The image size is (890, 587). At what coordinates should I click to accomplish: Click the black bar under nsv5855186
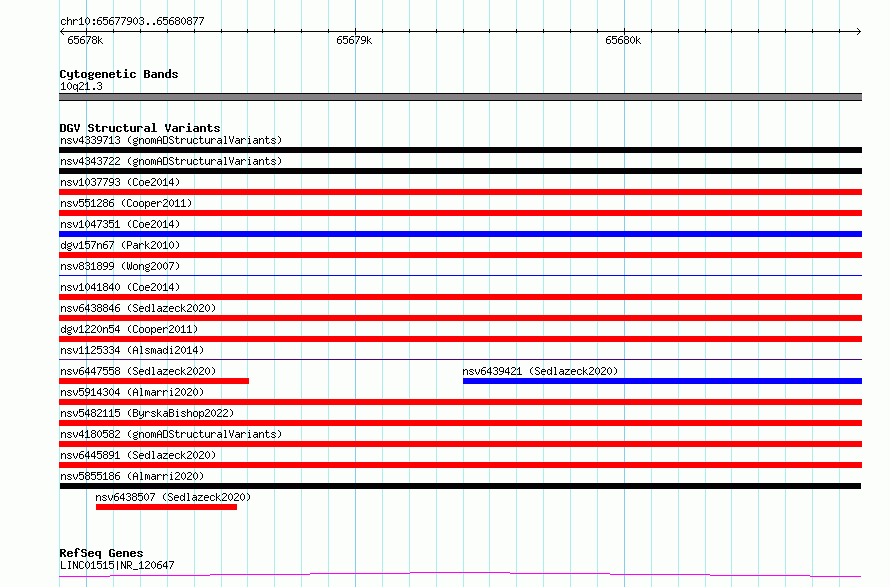[460, 486]
